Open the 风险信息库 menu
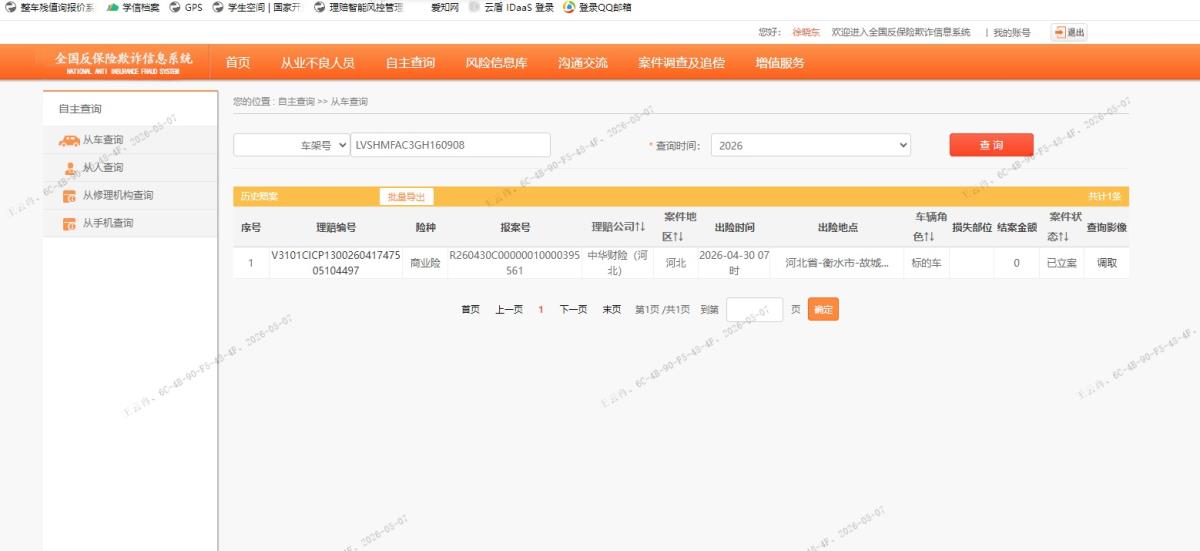This screenshot has width=1200, height=551. (x=496, y=62)
